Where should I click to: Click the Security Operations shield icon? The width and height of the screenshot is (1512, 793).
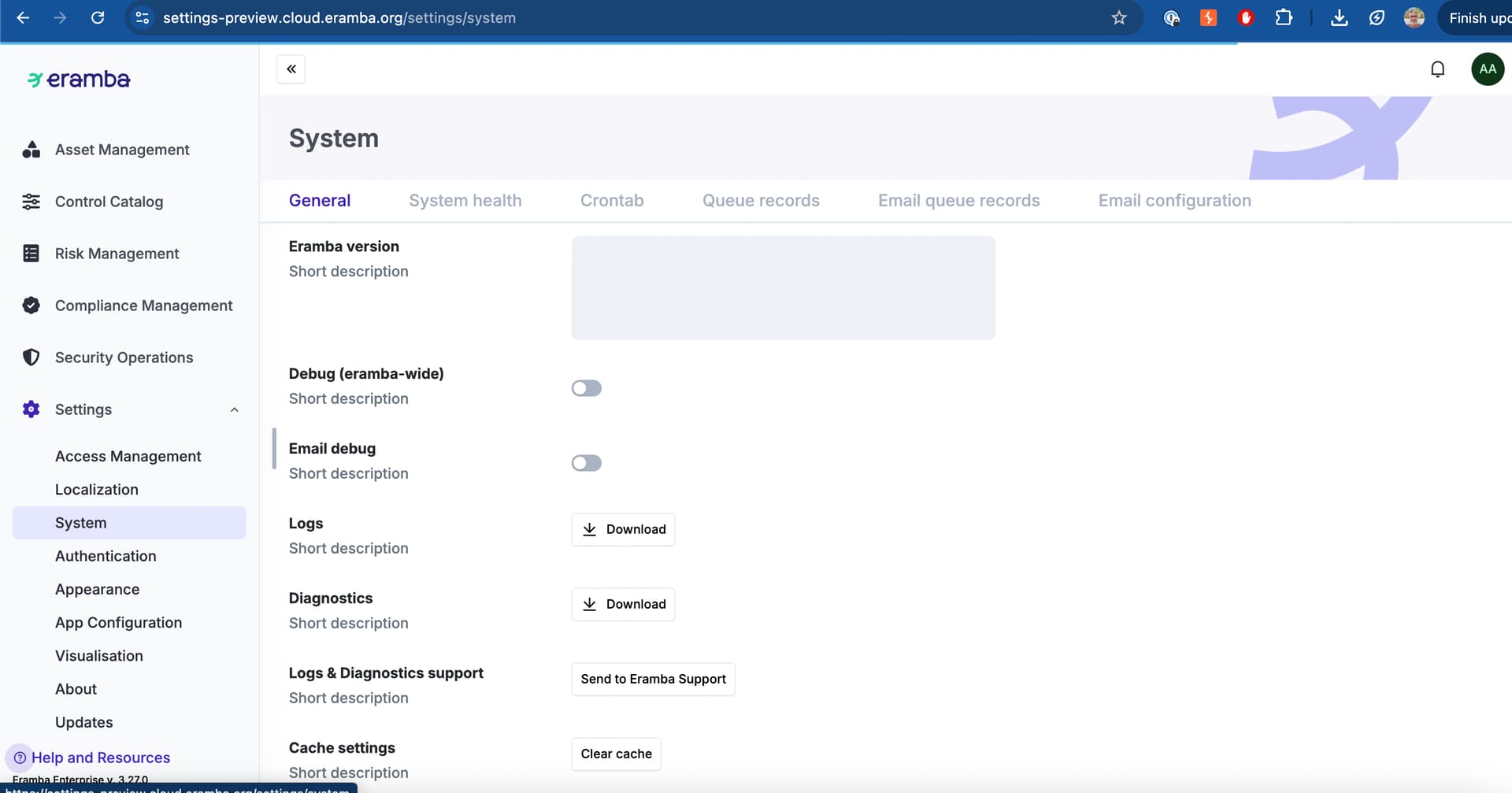tap(31, 358)
